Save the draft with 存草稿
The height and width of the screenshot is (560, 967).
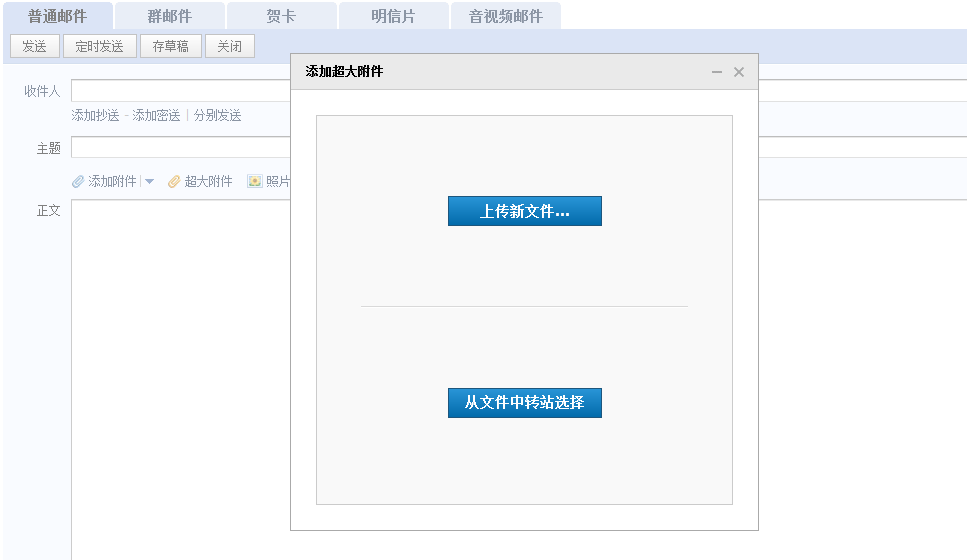[171, 46]
